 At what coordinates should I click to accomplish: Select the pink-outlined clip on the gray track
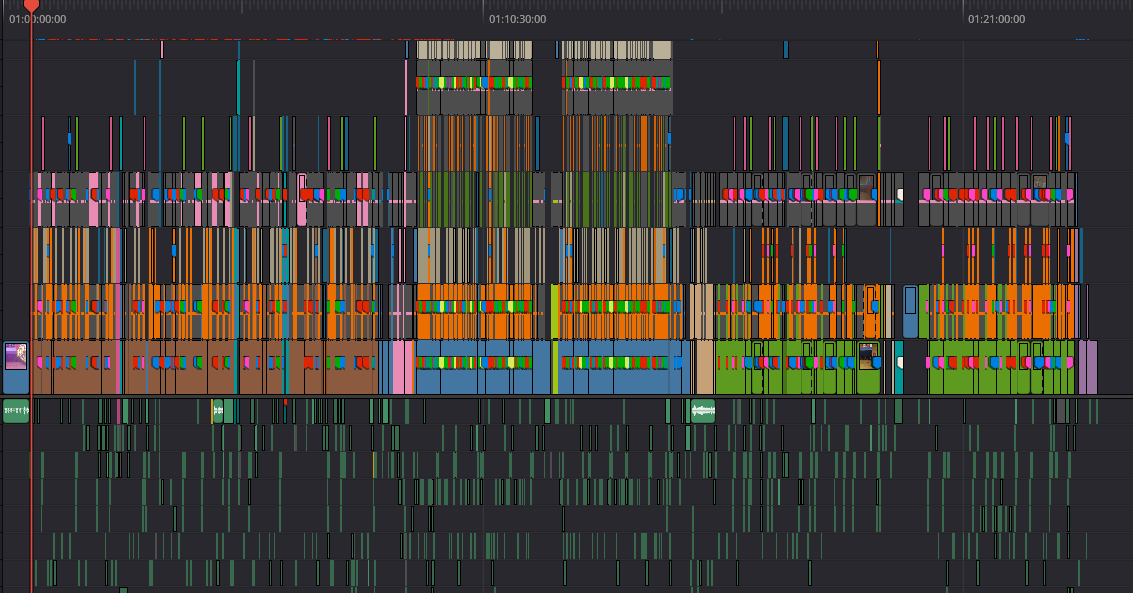(302, 199)
